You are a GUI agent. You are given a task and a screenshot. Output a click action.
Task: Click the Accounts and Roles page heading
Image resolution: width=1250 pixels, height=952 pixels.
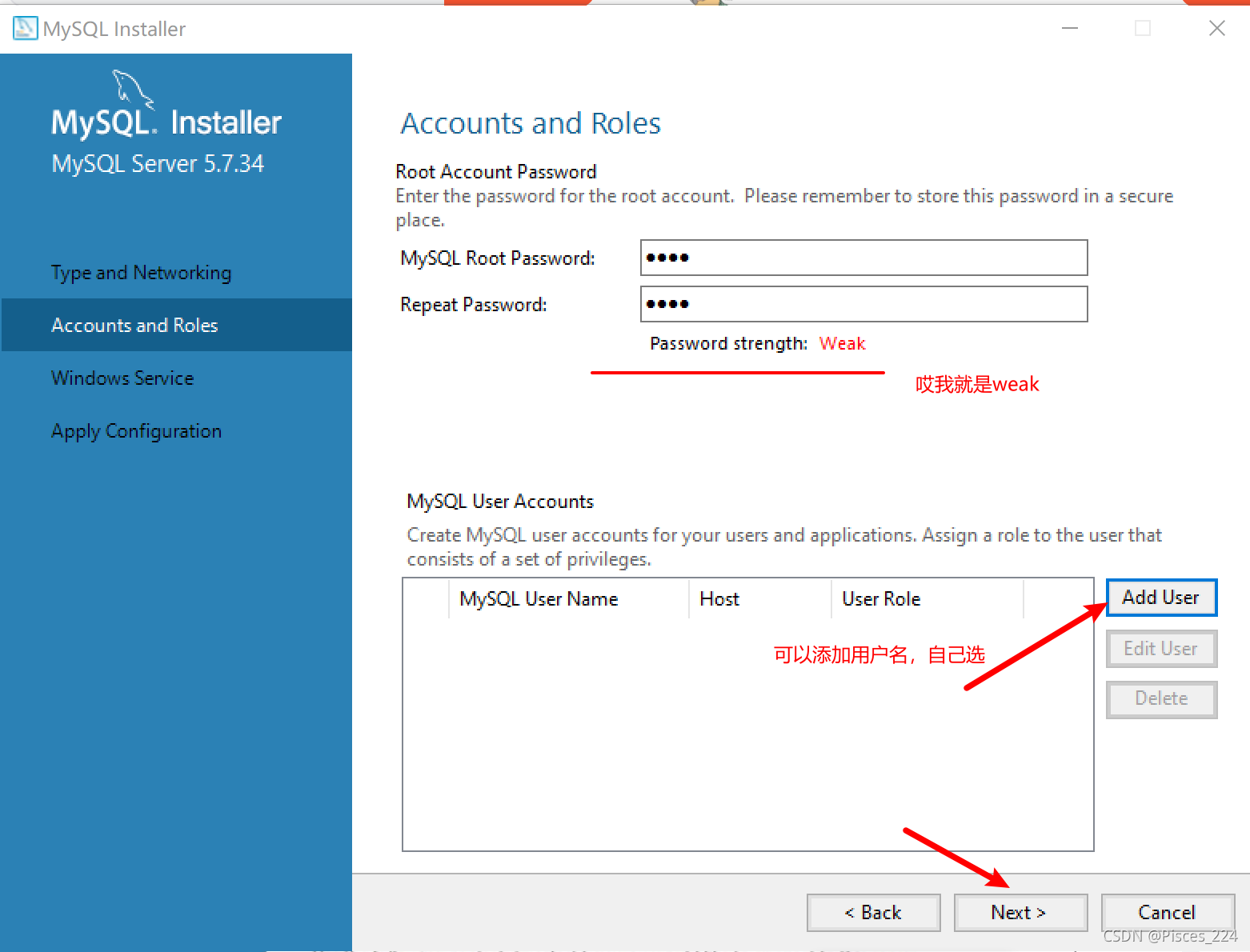pos(531,124)
